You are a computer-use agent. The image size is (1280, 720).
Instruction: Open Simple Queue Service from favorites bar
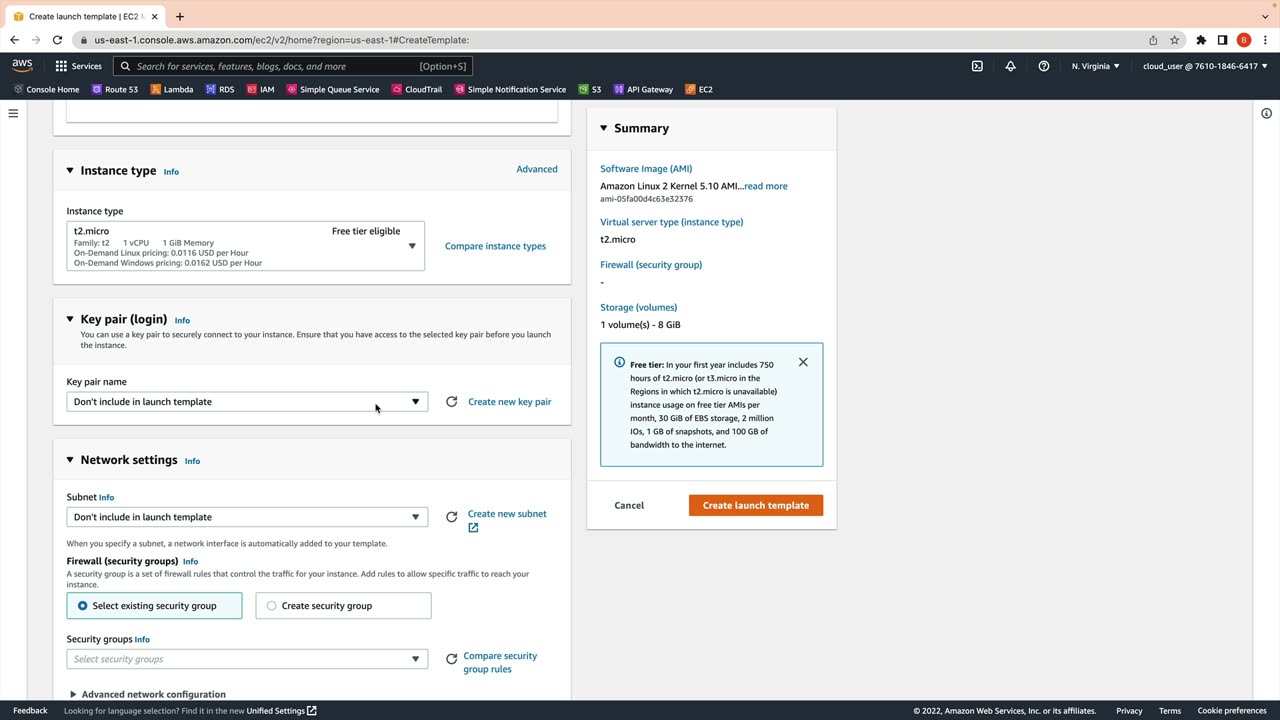(333, 89)
